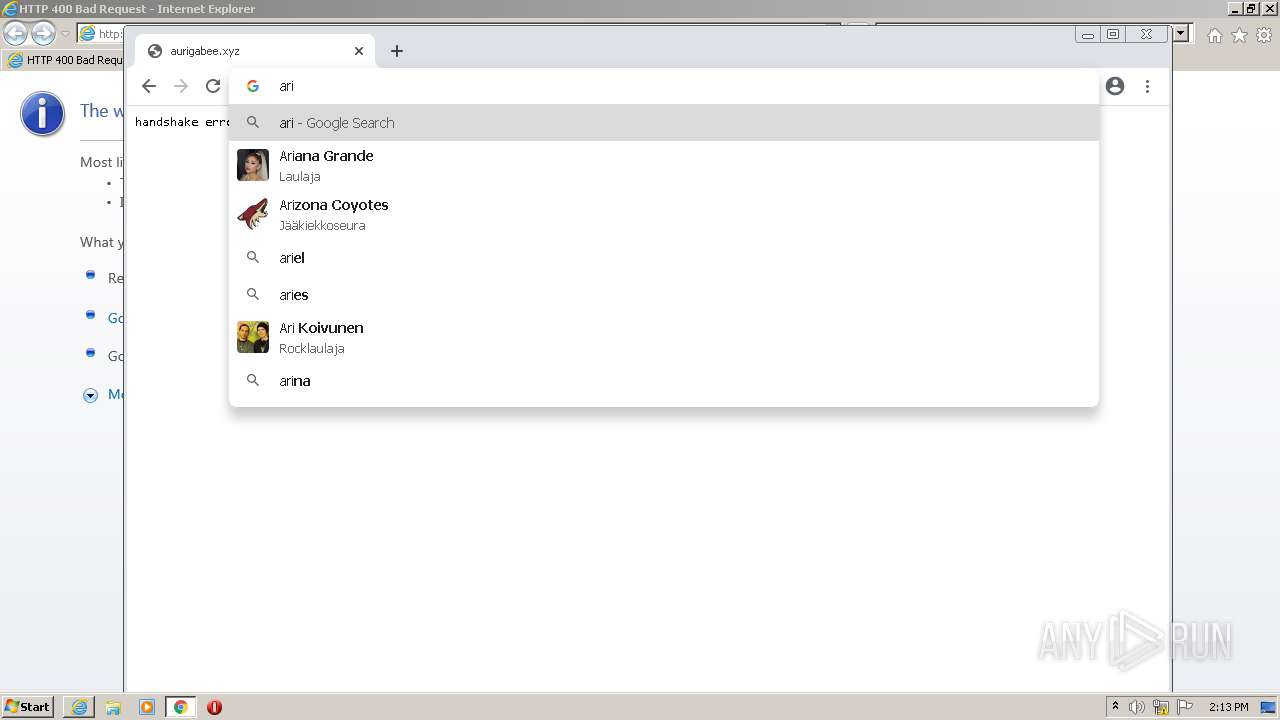
Task: Reload the aurigabee.xyz page in Chrome
Action: pos(213,86)
